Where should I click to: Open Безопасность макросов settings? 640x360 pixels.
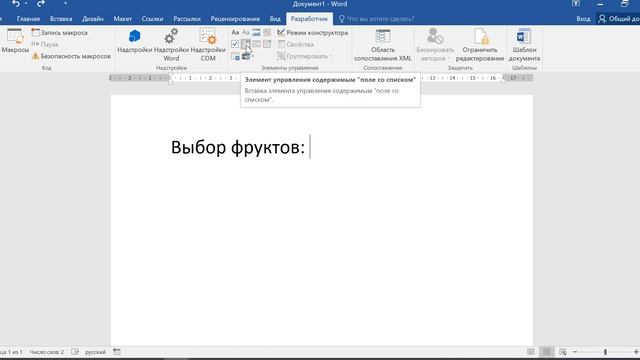tap(71, 56)
